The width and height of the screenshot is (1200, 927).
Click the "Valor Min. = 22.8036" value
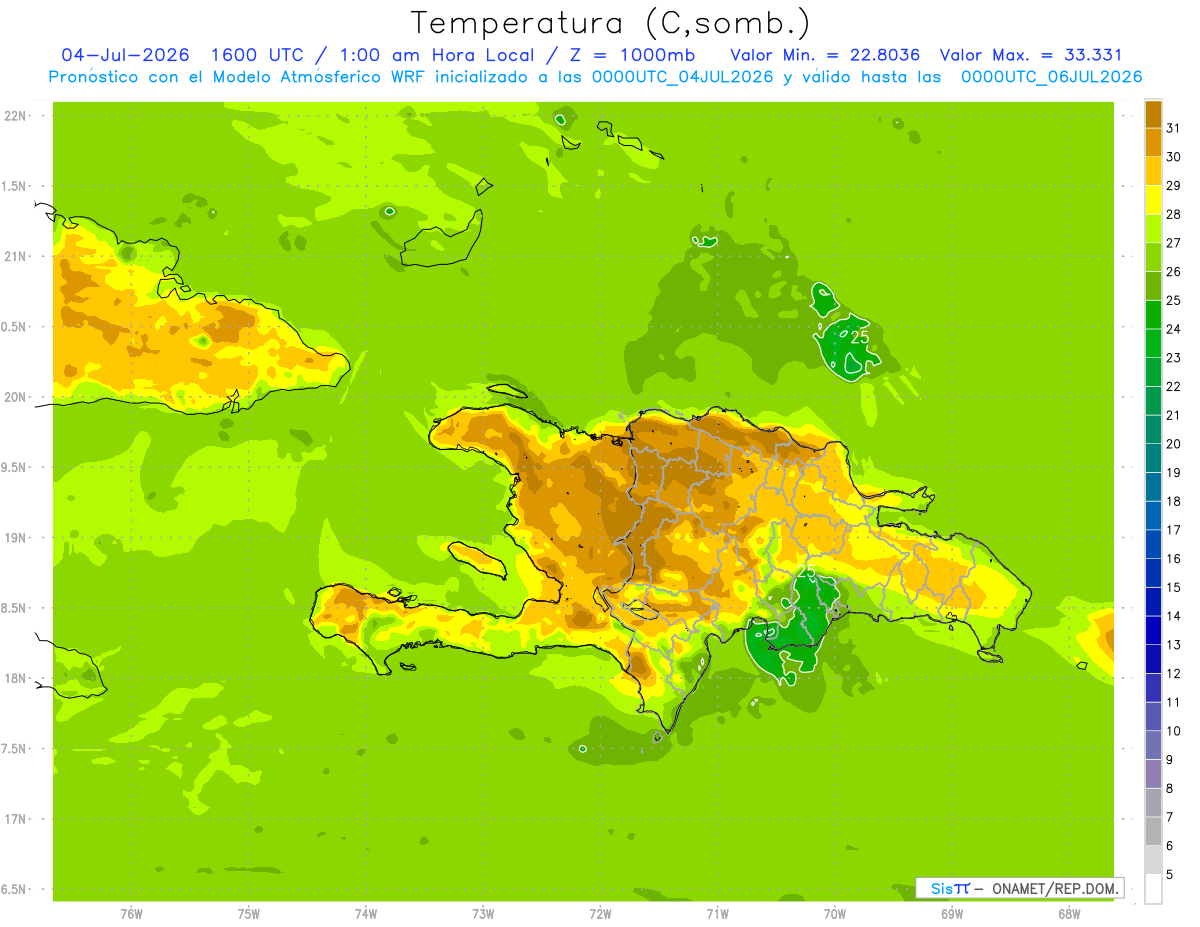point(825,55)
